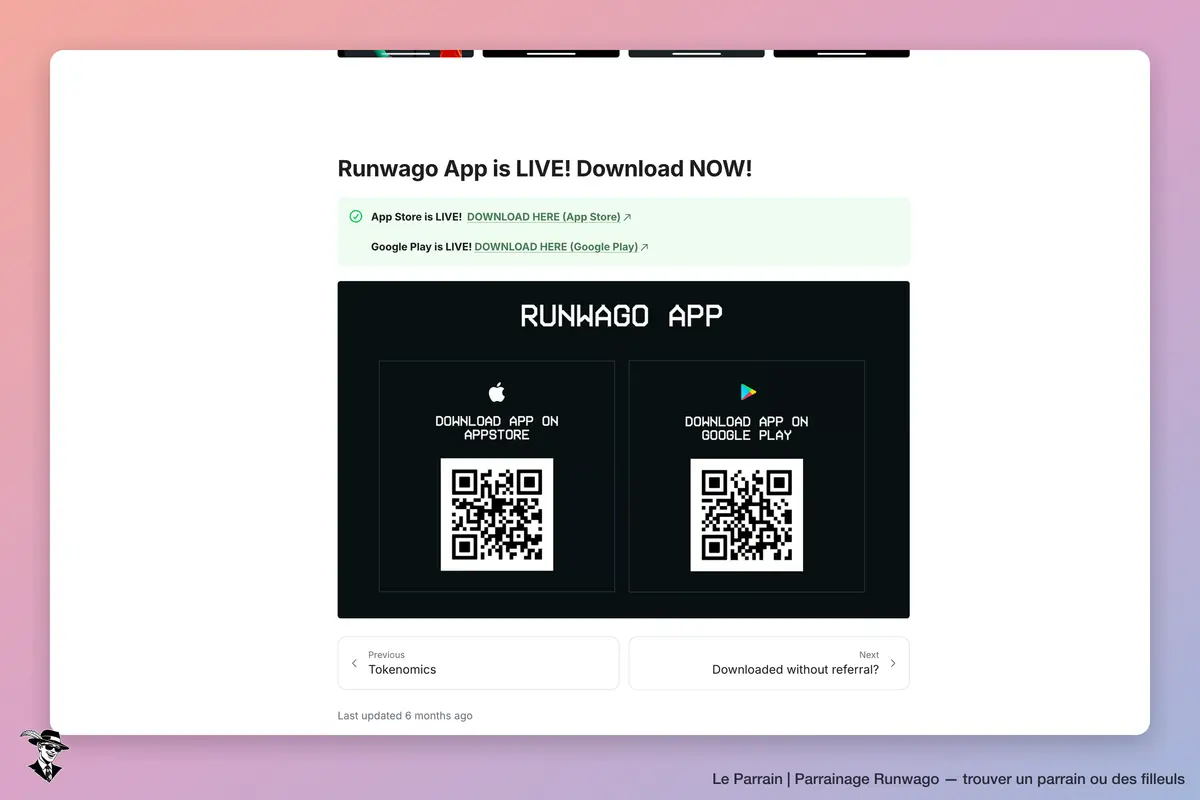This screenshot has height=800, width=1200.
Task: Click the right chevron beside Downloaded without referral
Action: 893,663
